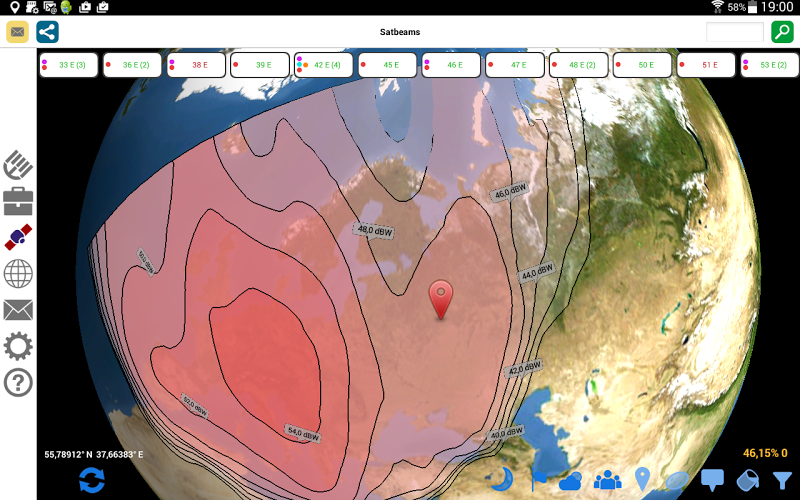
Task: Tap the battery indicator in status bar
Action: [x=752, y=7]
